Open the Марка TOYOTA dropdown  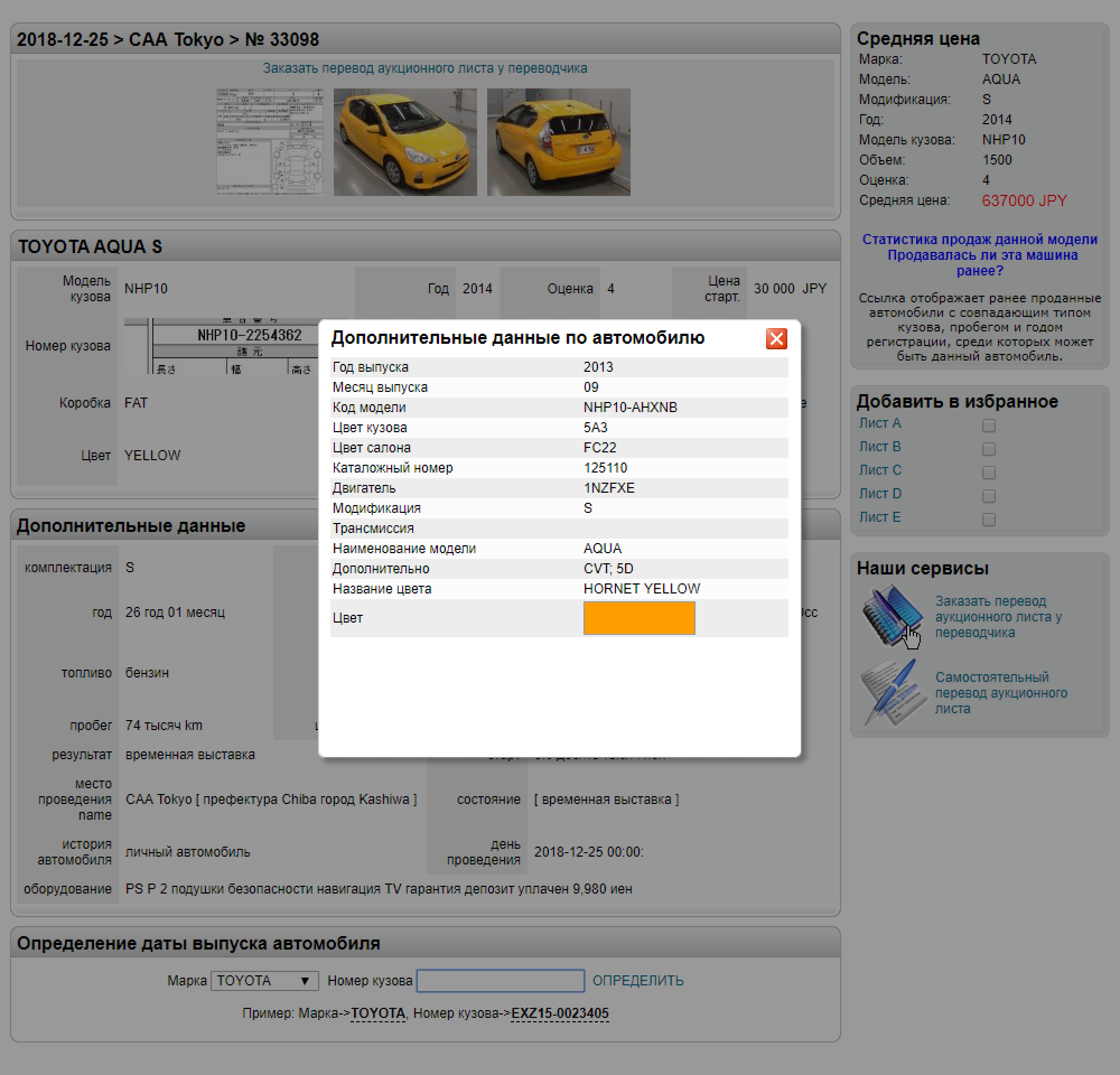pyautogui.click(x=264, y=981)
